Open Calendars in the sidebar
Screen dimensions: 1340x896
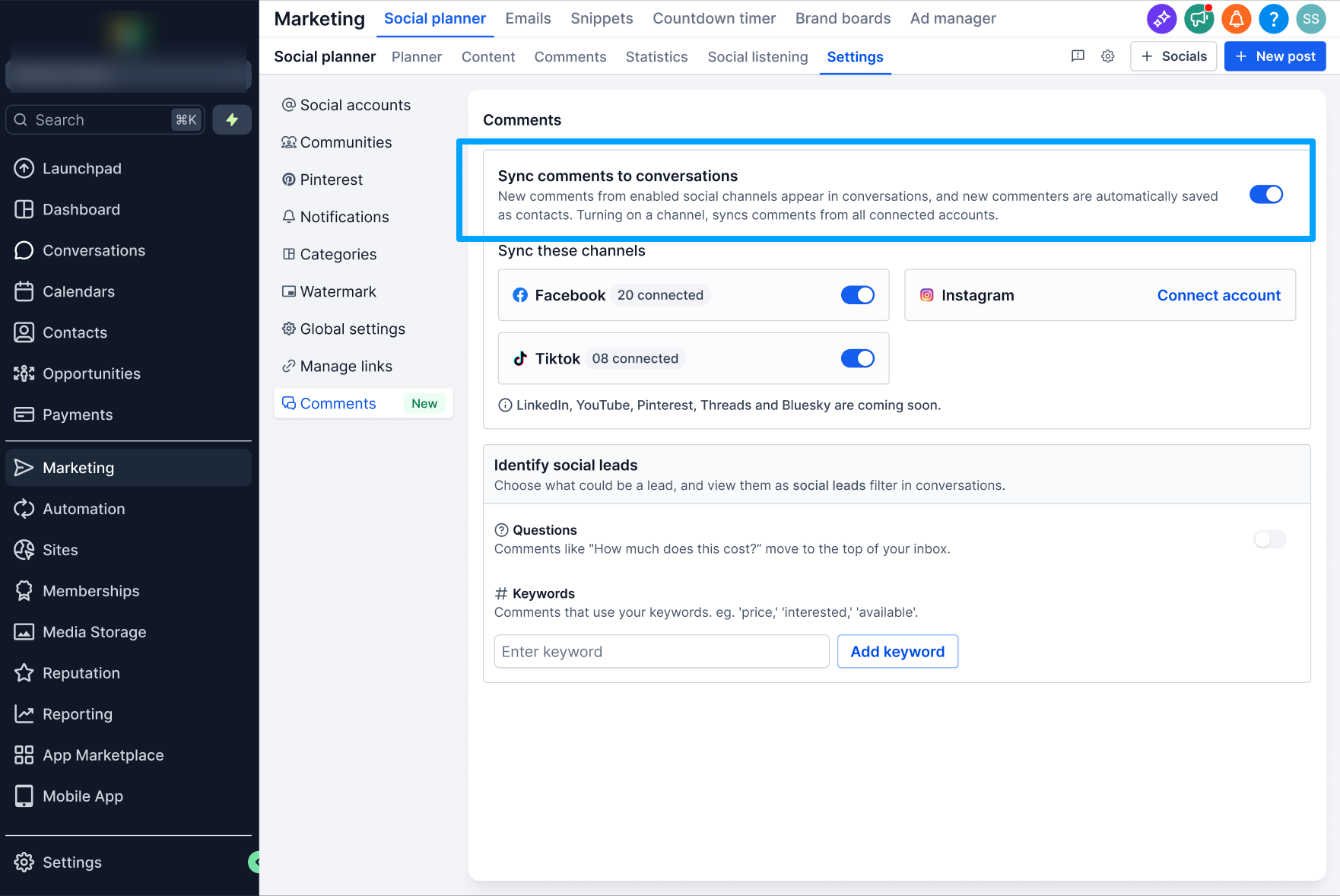pos(129,291)
